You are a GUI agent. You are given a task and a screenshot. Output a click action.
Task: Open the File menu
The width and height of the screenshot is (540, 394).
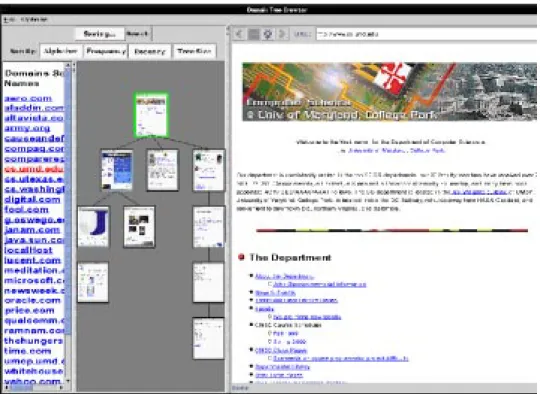tap(9, 20)
